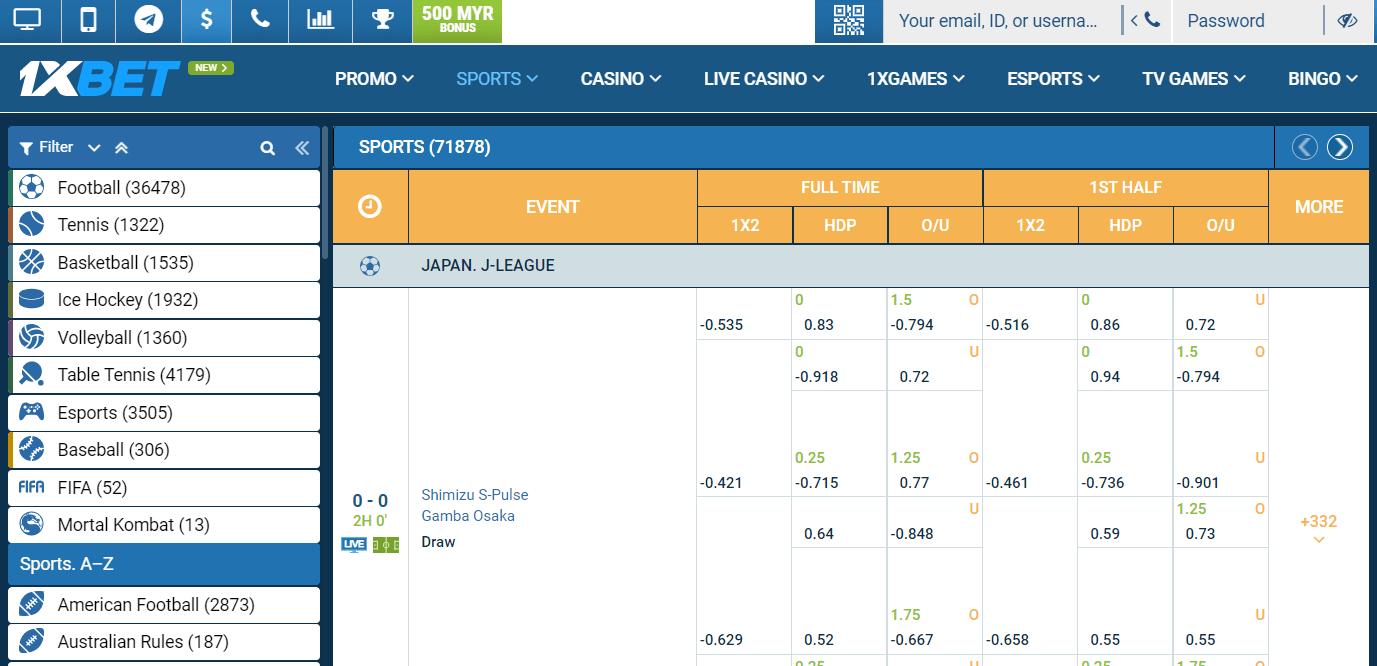The height and width of the screenshot is (666, 1377).
Task: Select FIFA (52) in sidebar
Action: pyautogui.click(x=164, y=488)
